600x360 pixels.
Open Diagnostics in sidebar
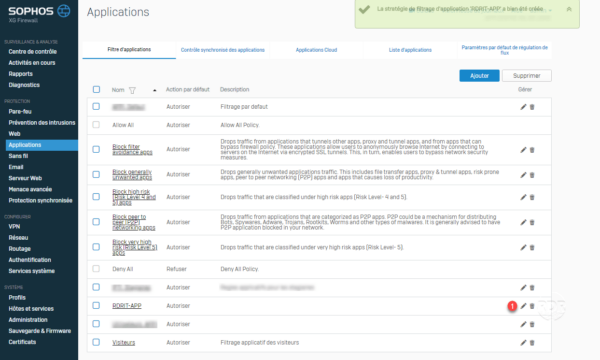pos(24,85)
